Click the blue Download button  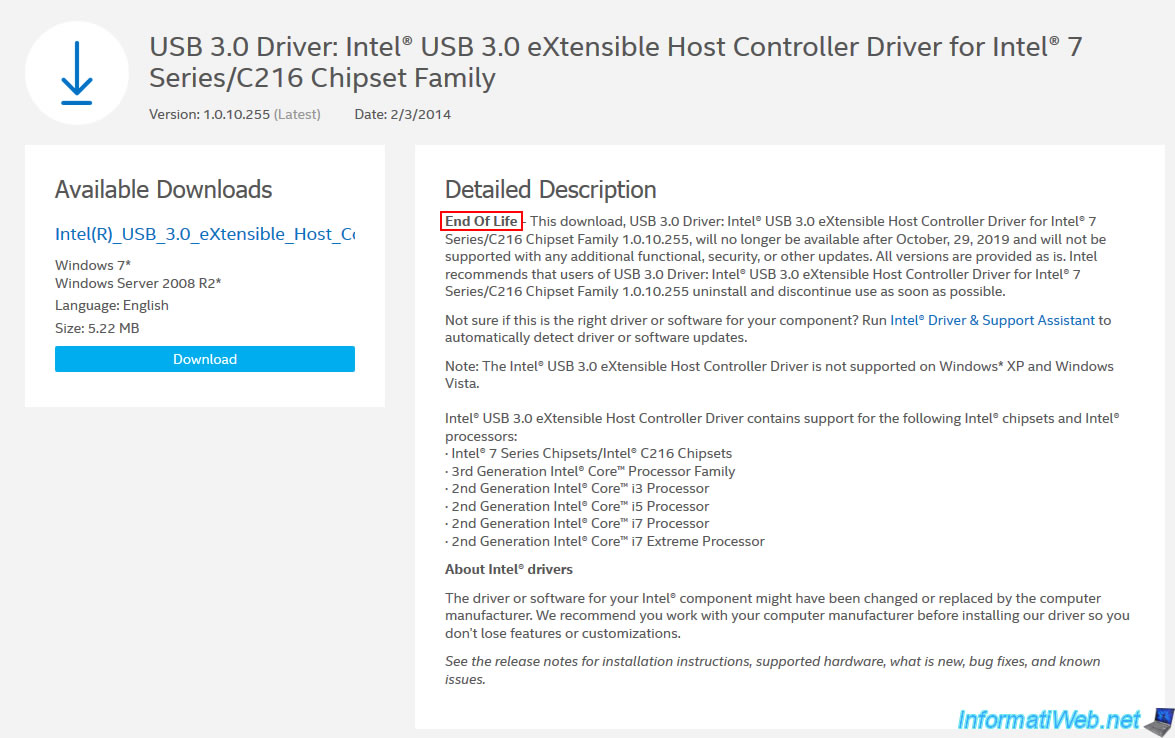(205, 359)
